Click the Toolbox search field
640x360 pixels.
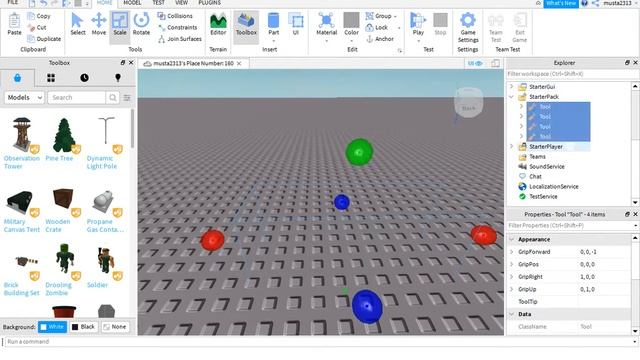[x=77, y=97]
